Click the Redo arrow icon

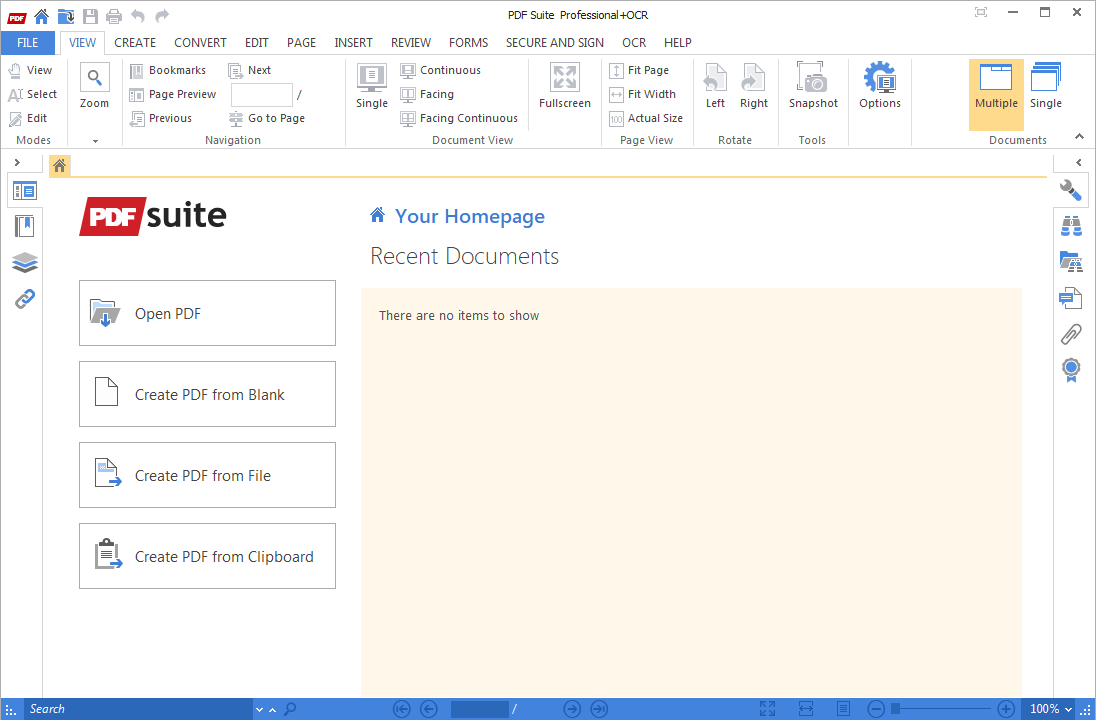point(162,15)
